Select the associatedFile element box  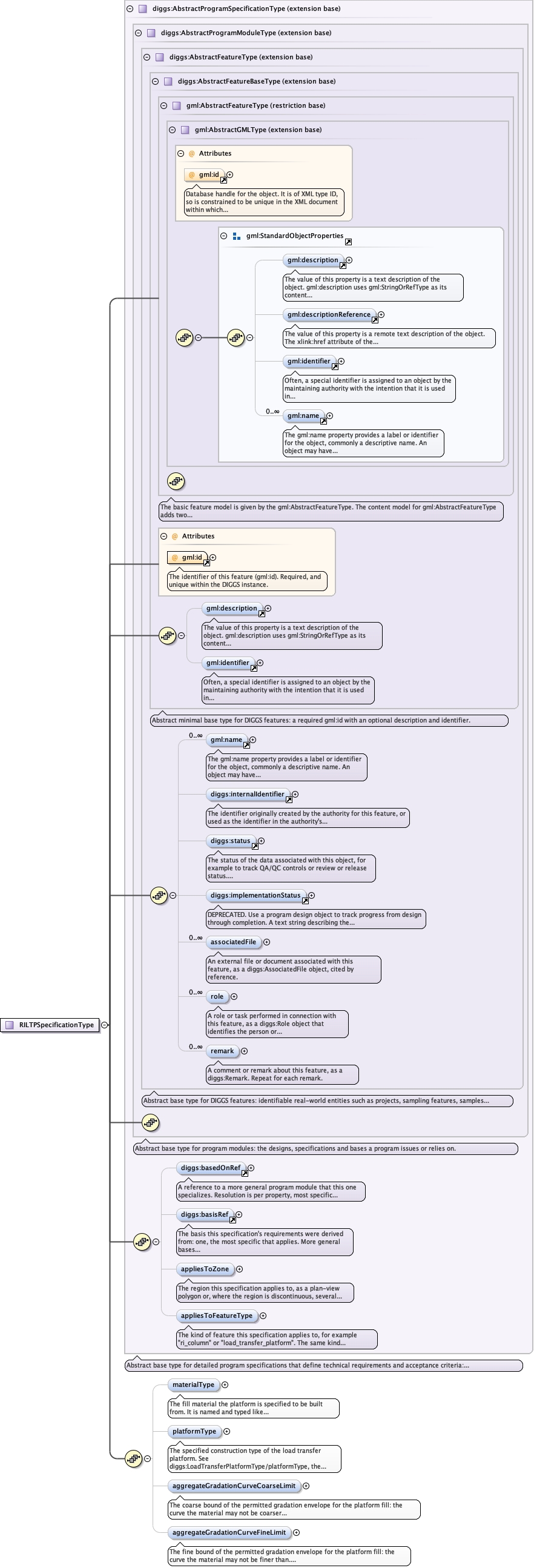[x=234, y=942]
